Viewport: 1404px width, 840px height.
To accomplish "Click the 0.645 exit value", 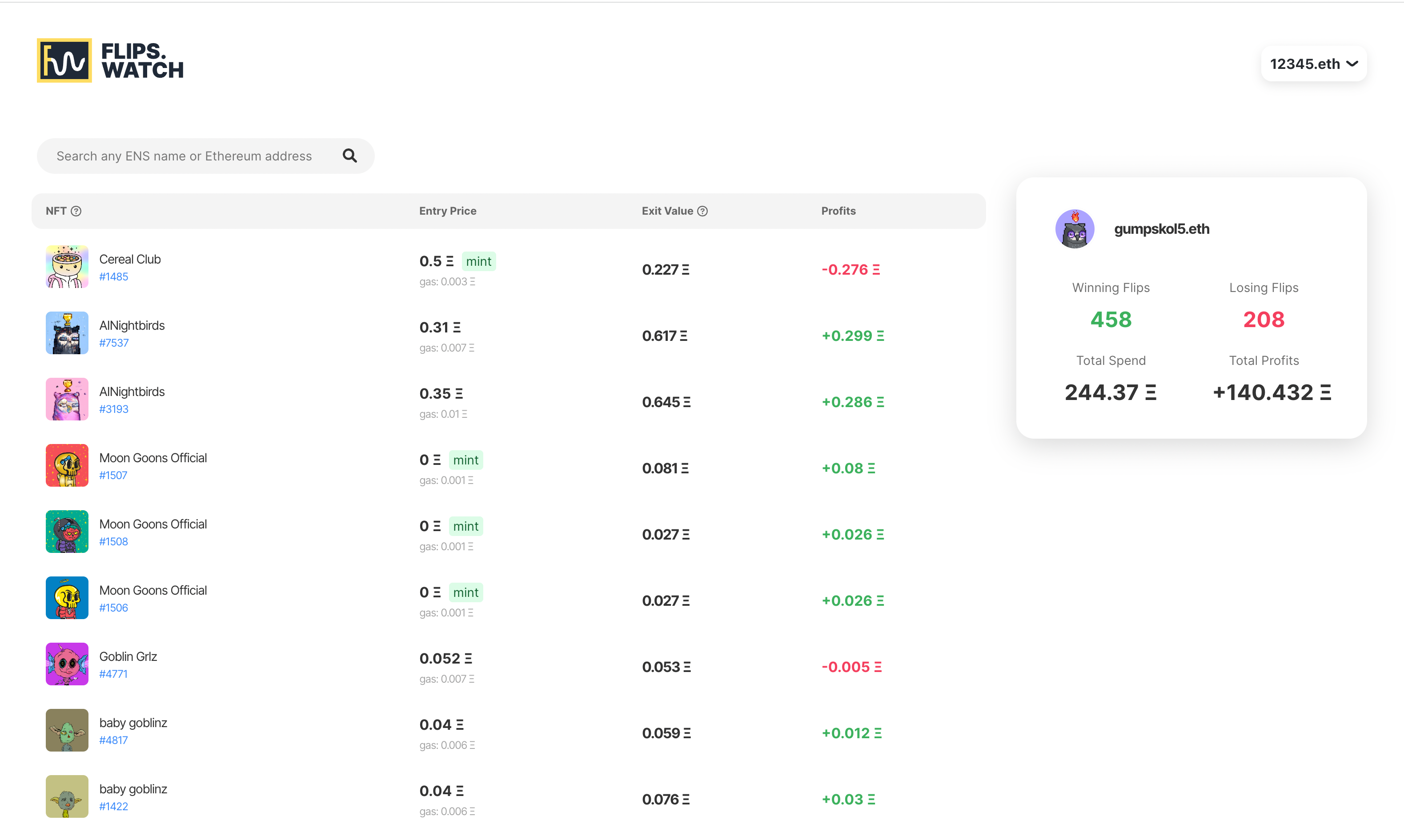I will tap(666, 403).
